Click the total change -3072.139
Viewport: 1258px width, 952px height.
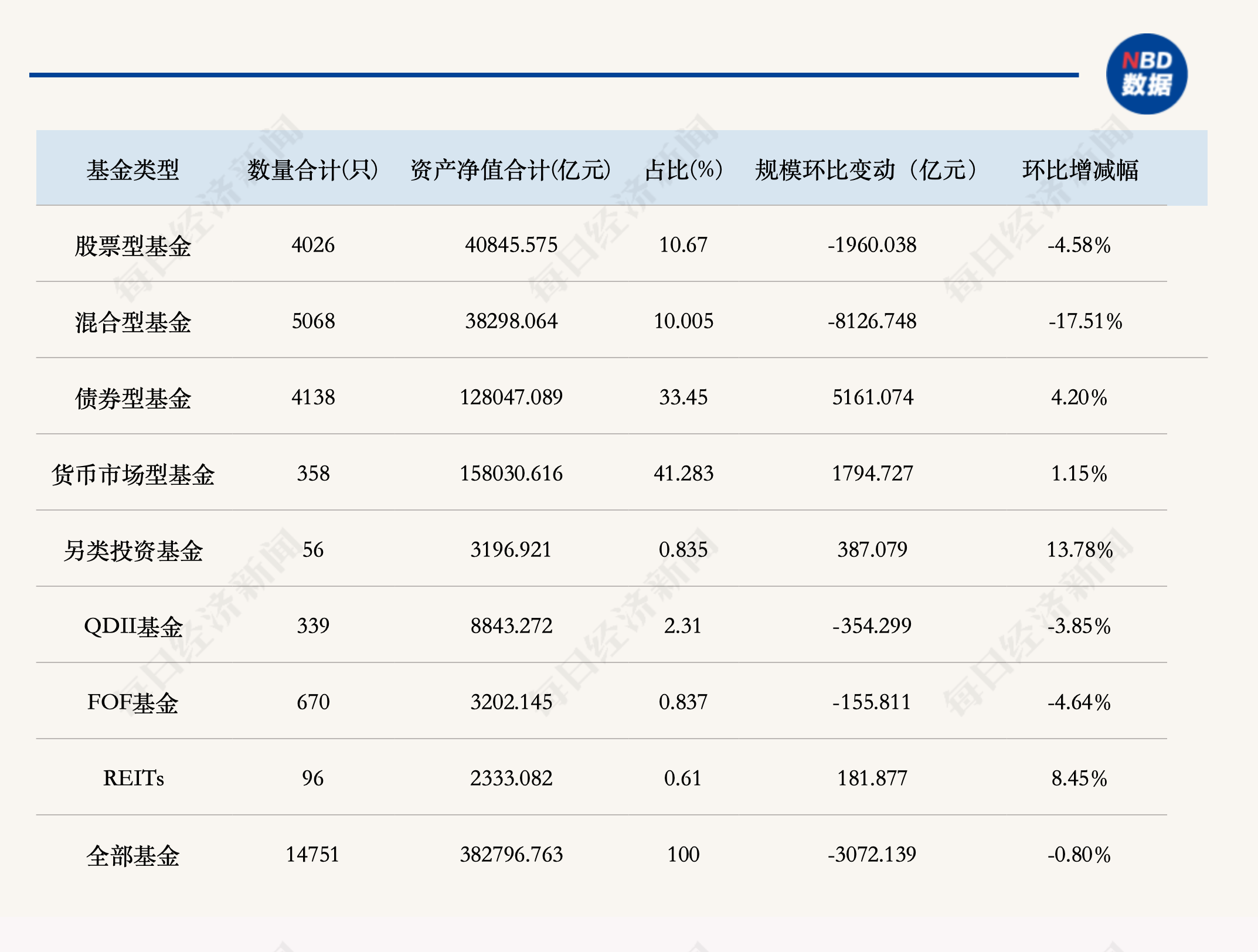872,854
